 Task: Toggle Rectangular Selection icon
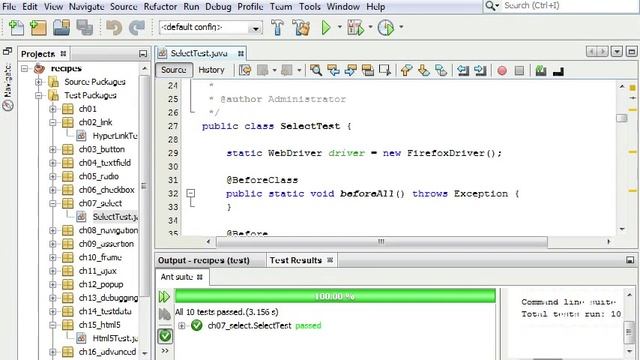[x=385, y=71]
